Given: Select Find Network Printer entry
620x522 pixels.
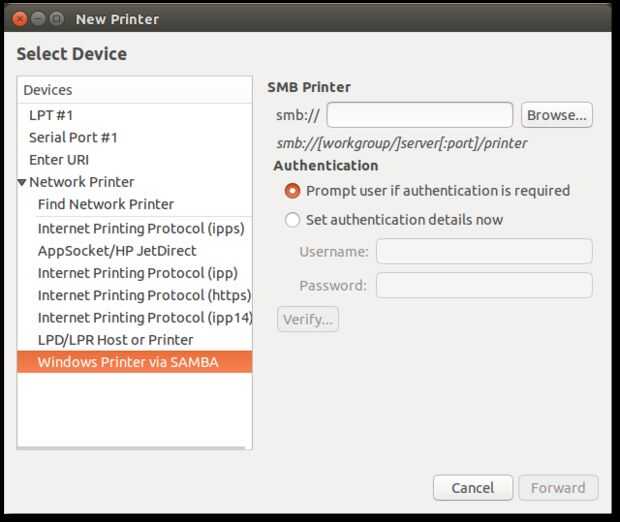Looking at the screenshot, I should coord(105,204).
